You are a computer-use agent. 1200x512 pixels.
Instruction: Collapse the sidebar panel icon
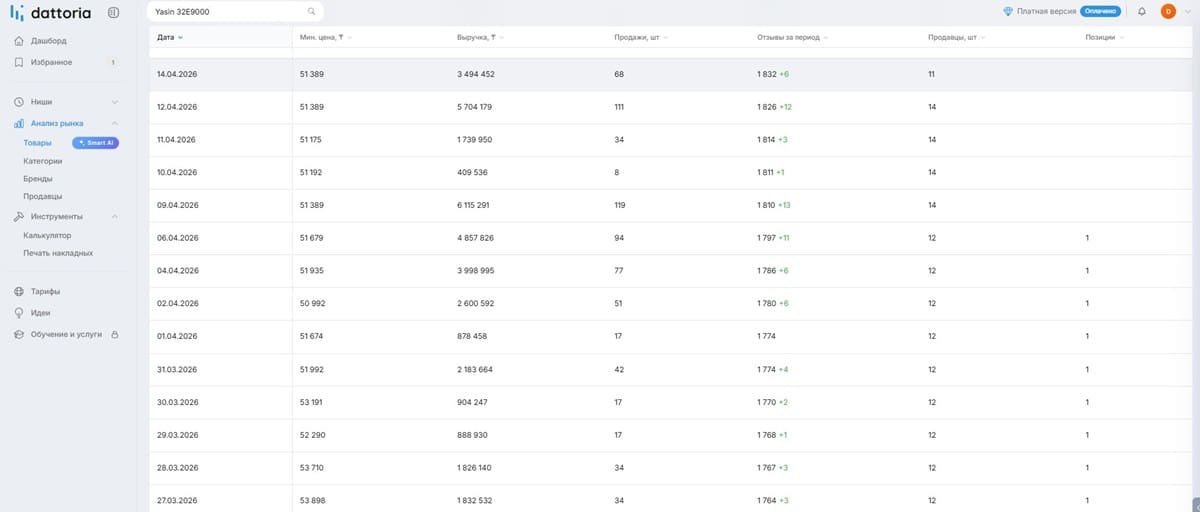[113, 12]
